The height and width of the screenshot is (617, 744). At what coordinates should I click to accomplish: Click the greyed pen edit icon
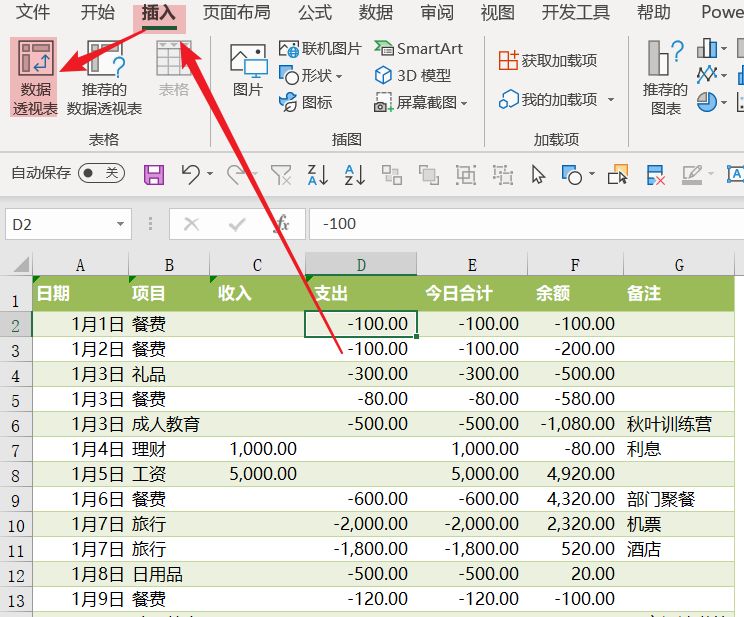coord(692,175)
